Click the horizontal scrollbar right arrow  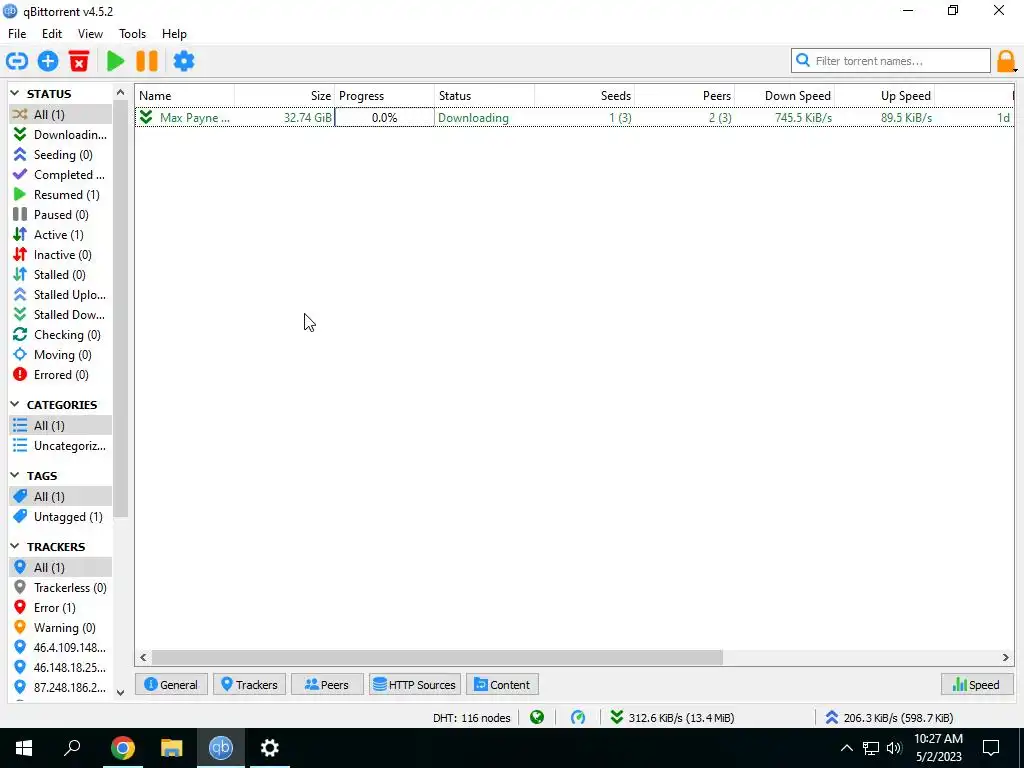[1006, 658]
